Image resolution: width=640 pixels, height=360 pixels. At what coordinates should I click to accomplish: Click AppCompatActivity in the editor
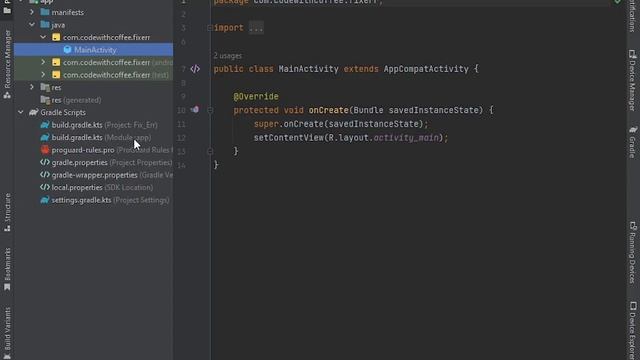coord(426,69)
